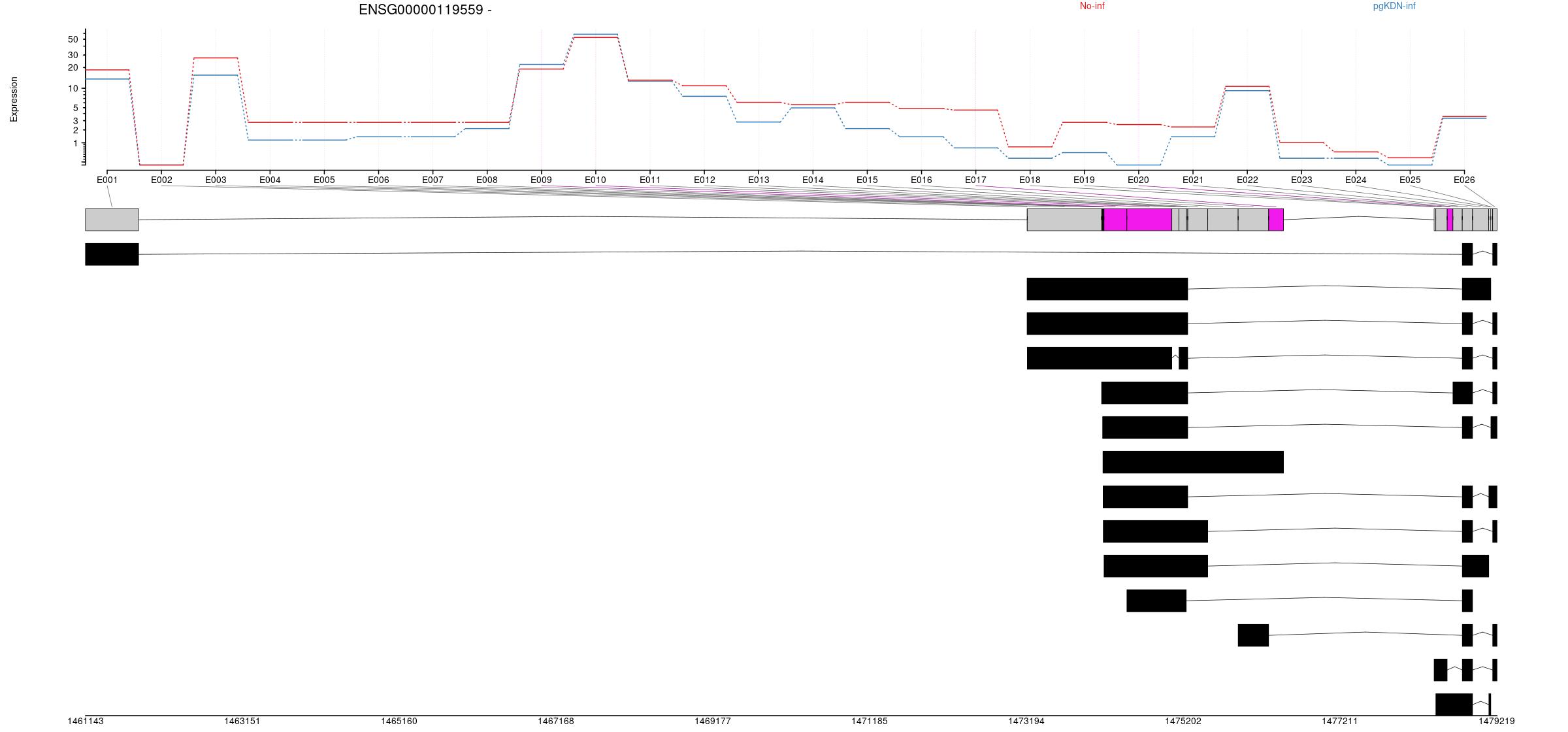Click genomic coordinate 1473194
Viewport: 1568px width, 732px height.
point(1026,722)
